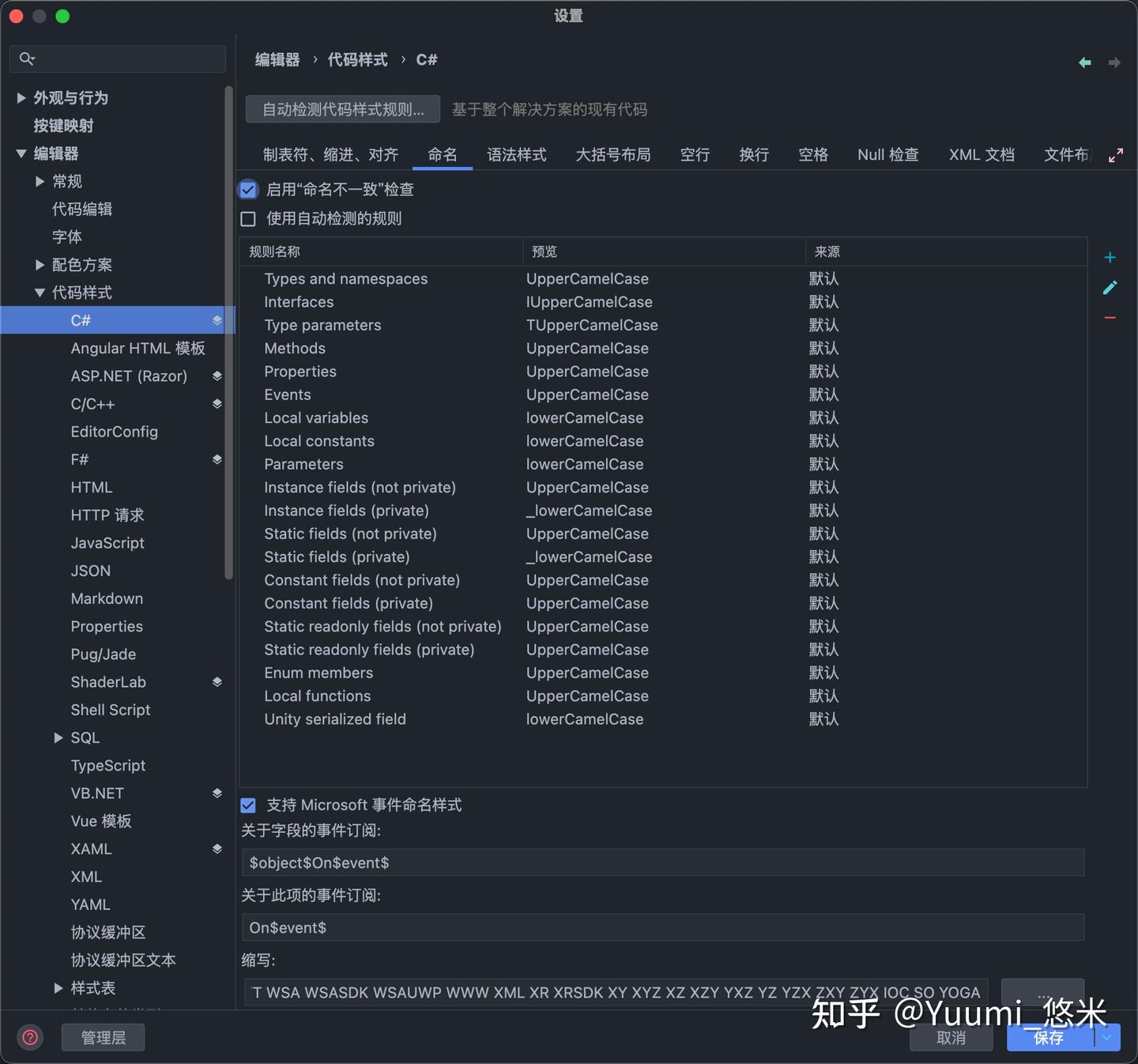Screen dimensions: 1138x1064
Task: Expand the 外观与行为 section
Action: click(x=21, y=97)
